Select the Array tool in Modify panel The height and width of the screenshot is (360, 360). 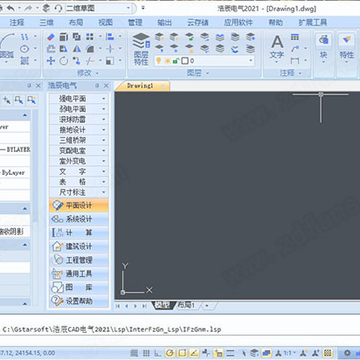coord(90,37)
